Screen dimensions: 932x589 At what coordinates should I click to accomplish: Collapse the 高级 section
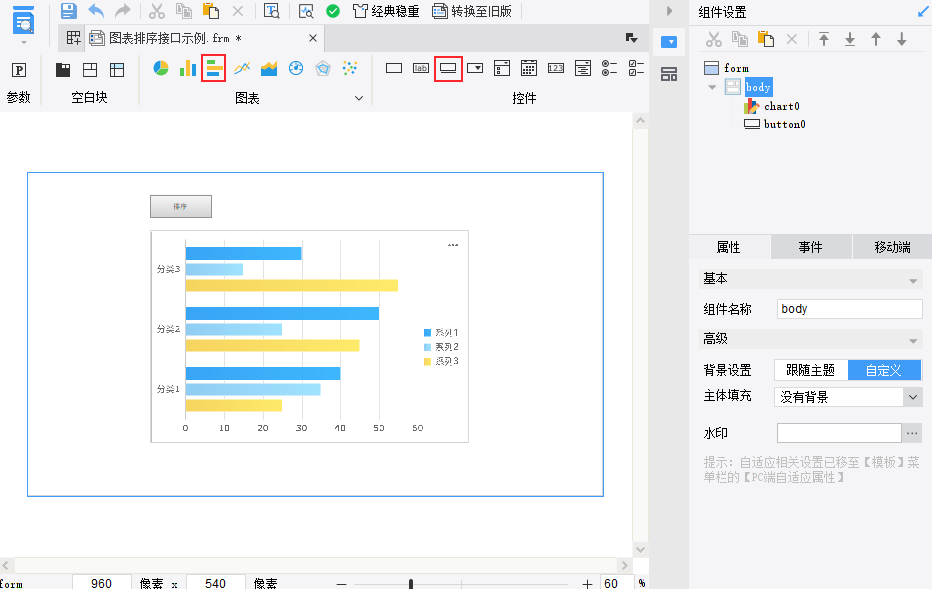click(913, 341)
